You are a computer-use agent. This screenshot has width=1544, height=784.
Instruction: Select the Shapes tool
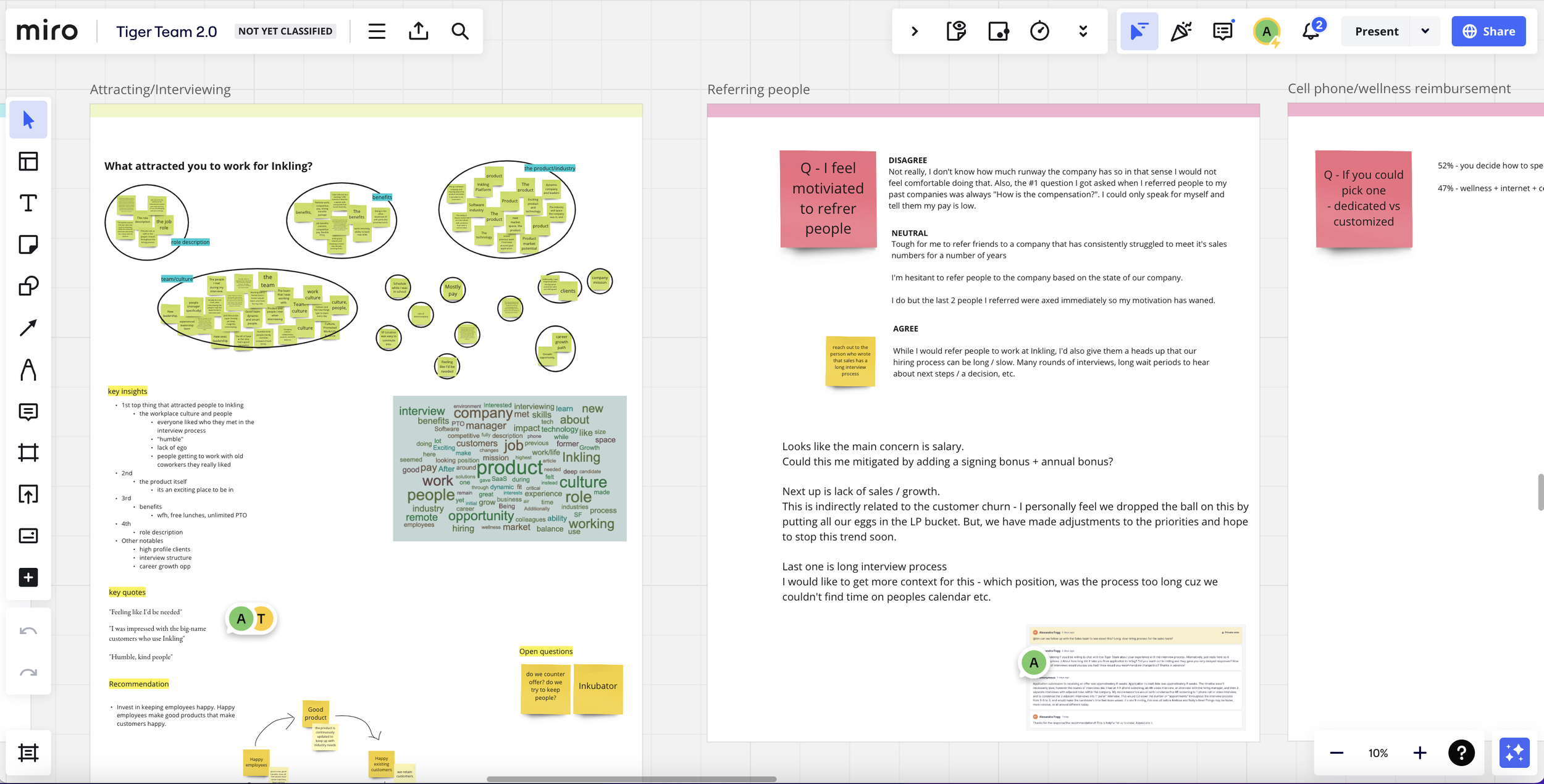pyautogui.click(x=28, y=286)
